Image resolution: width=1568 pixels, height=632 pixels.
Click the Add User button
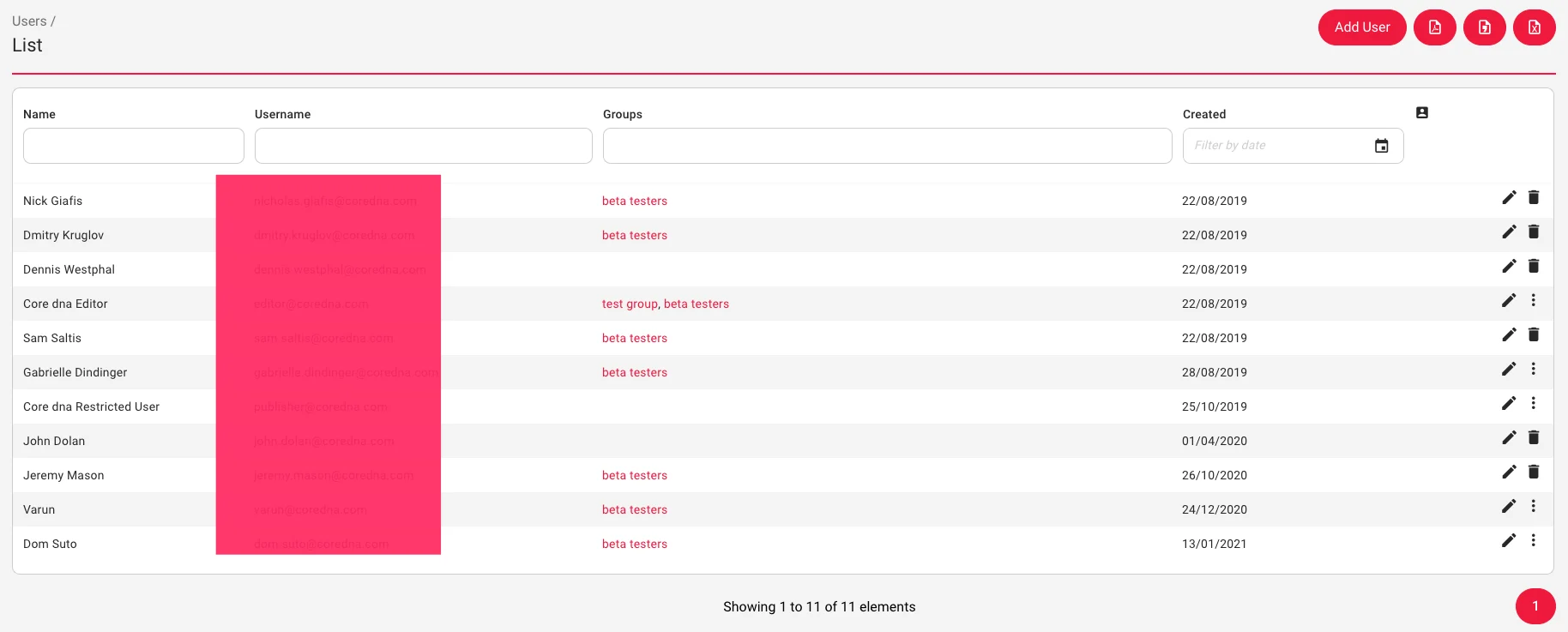tap(1362, 27)
